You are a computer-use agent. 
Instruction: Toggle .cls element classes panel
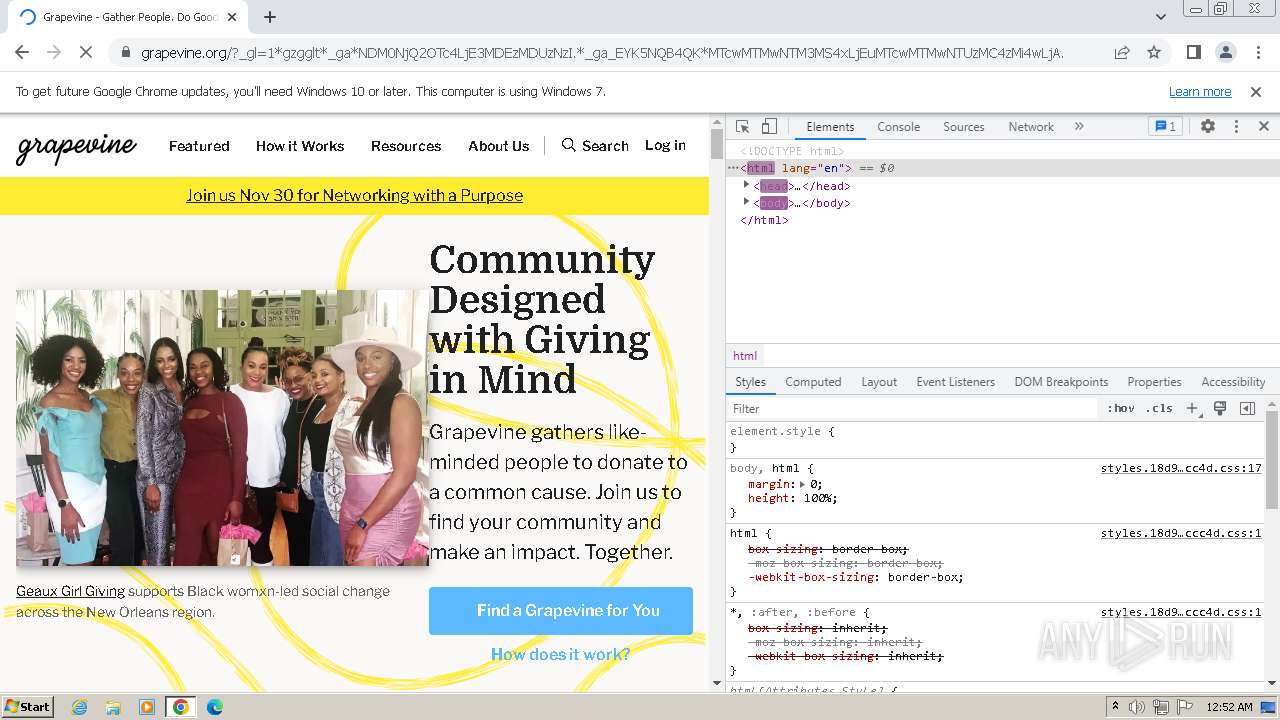pyautogui.click(x=1159, y=408)
